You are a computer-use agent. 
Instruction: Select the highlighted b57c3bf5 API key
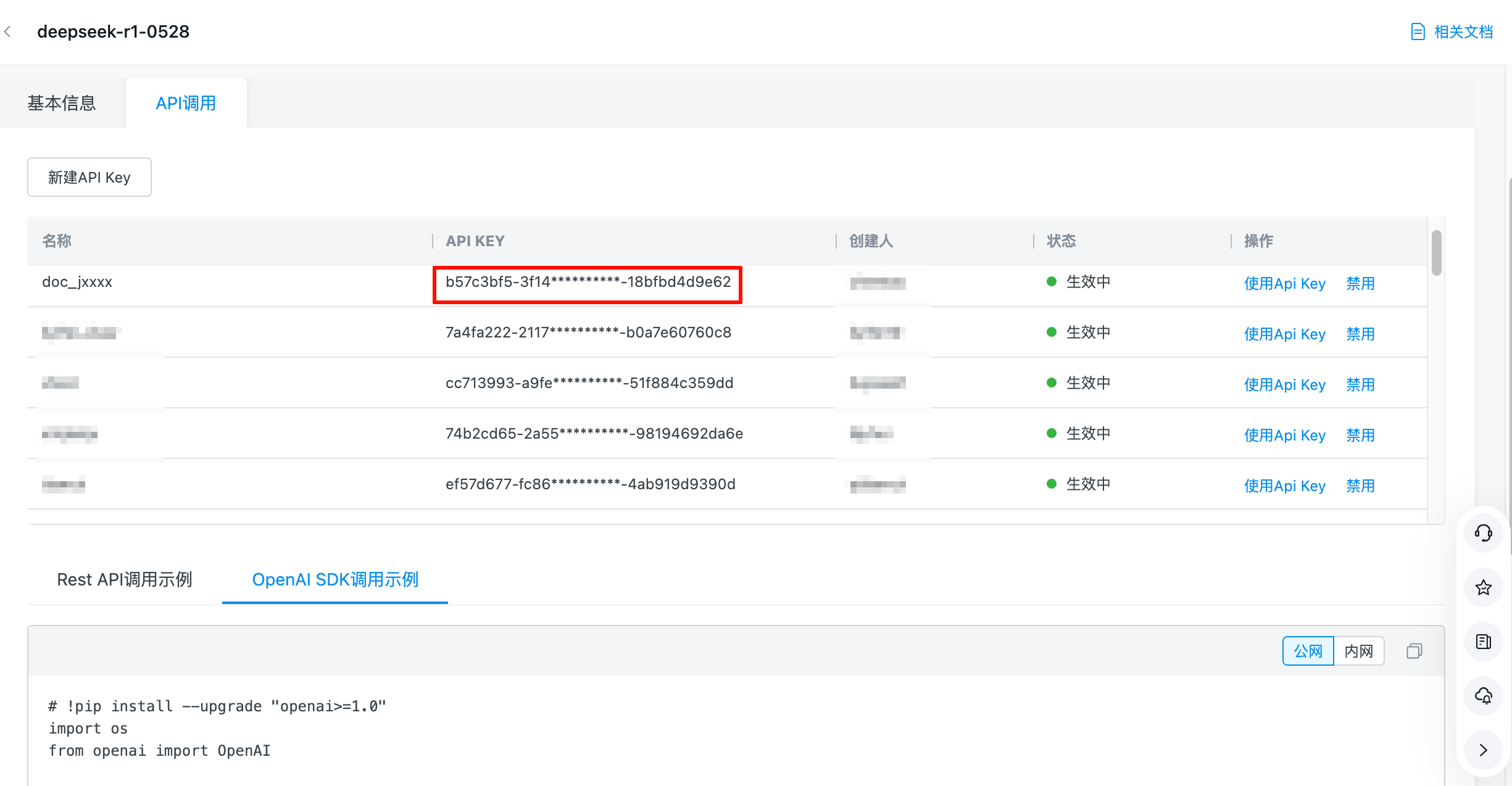pos(588,282)
